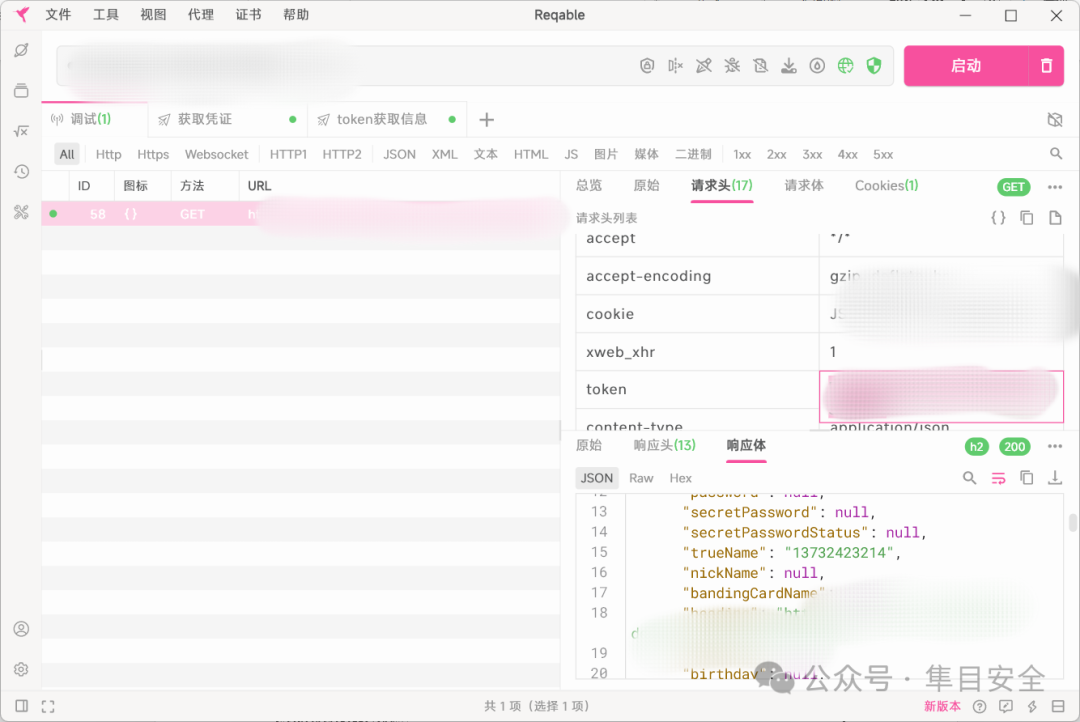Expand the request more-options menu beside GET
This screenshot has height=722, width=1080.
(x=1055, y=187)
